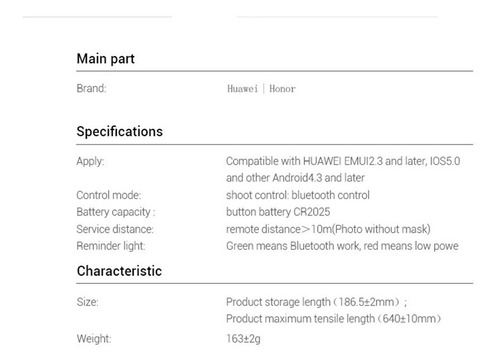
Task: Select the Brand label
Action: tap(91, 88)
